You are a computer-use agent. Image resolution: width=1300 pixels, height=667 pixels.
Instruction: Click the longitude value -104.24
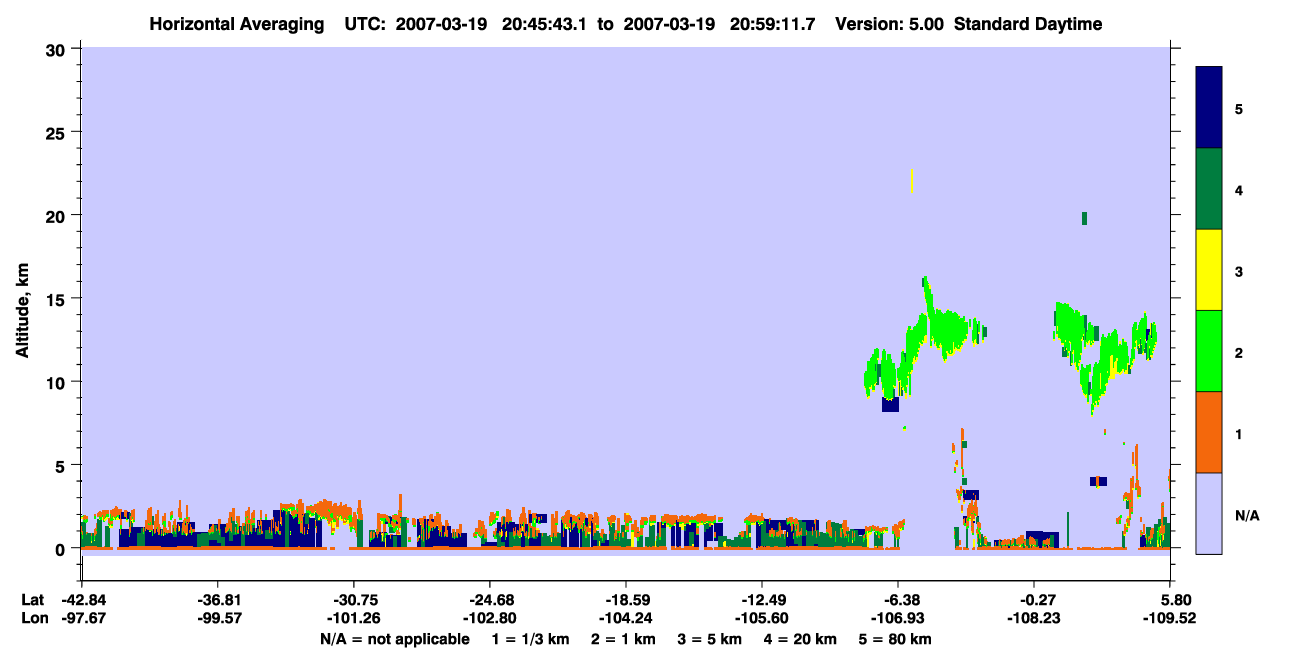tap(625, 618)
